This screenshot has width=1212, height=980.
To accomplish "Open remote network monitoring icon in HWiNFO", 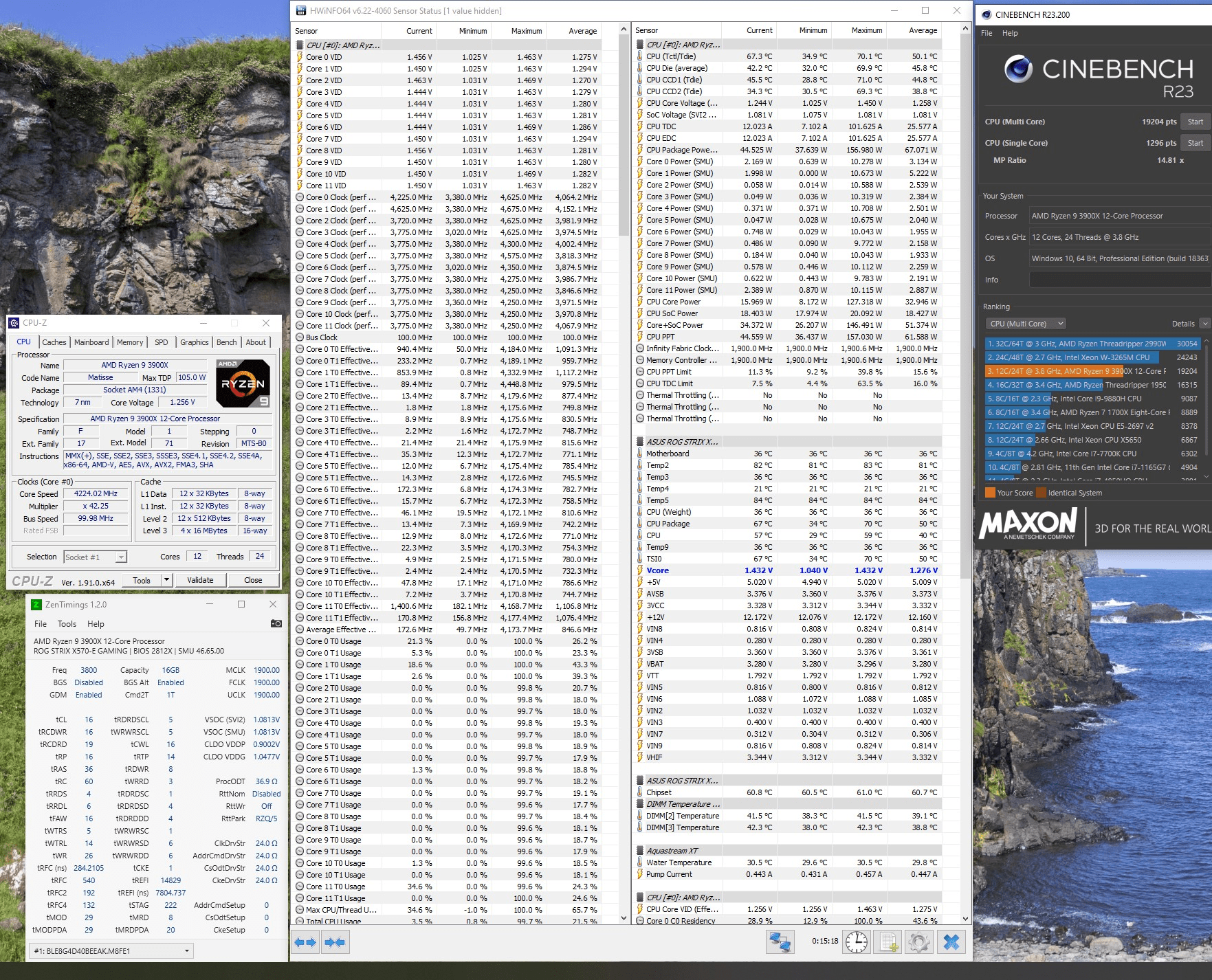I will (x=780, y=942).
